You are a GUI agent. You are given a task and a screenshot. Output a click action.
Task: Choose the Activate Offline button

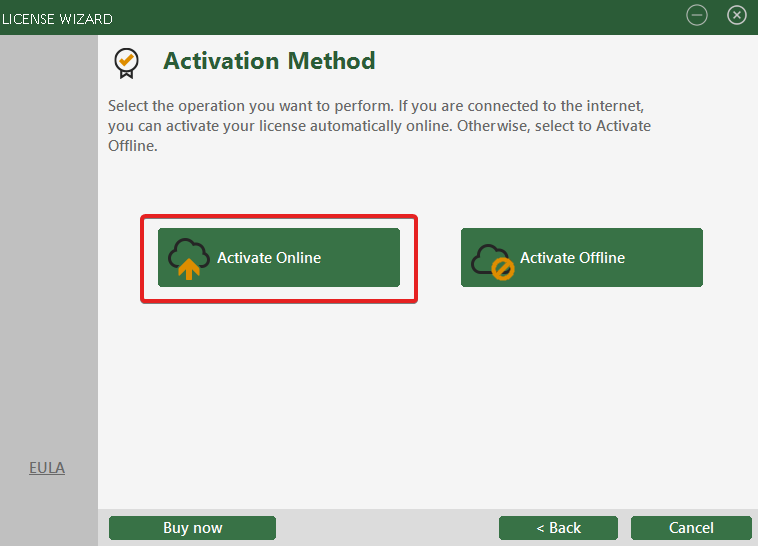[581, 258]
